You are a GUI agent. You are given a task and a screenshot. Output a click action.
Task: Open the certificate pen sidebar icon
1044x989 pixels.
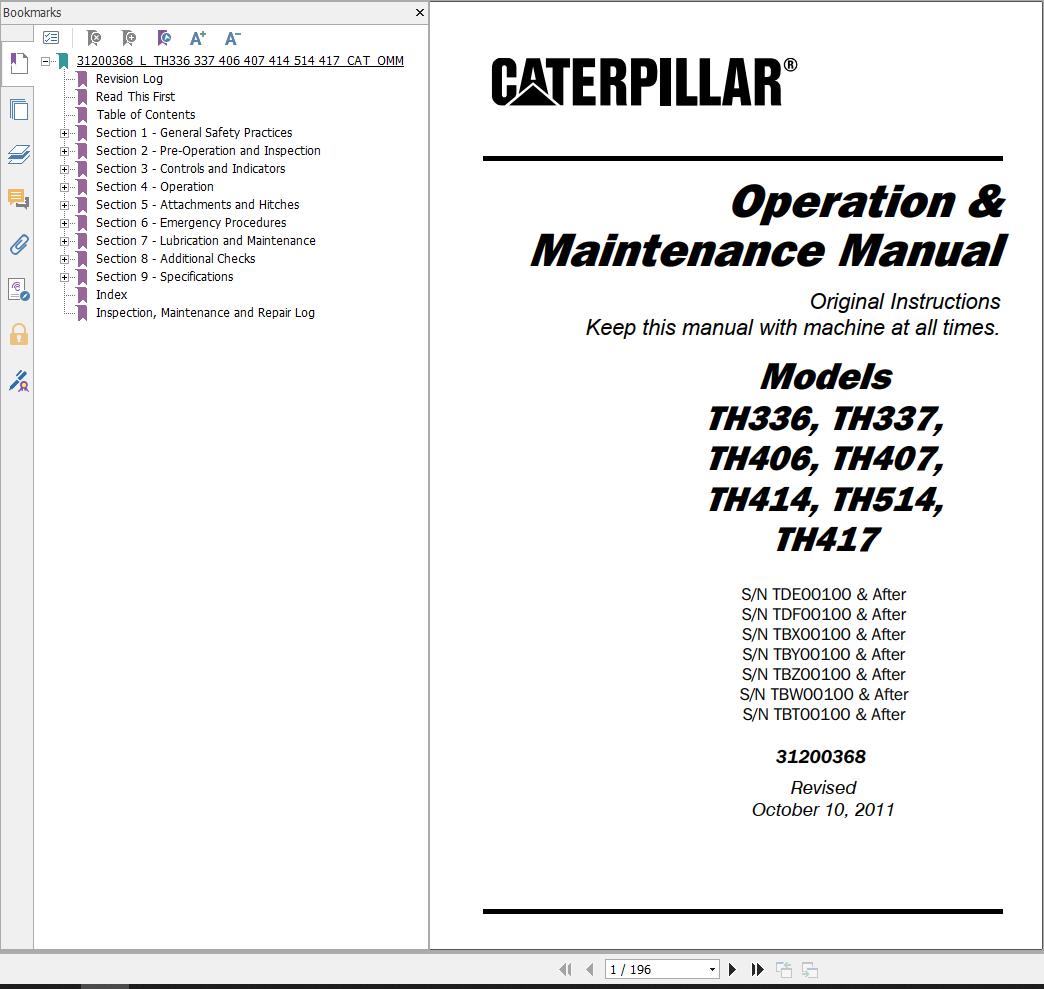[19, 381]
